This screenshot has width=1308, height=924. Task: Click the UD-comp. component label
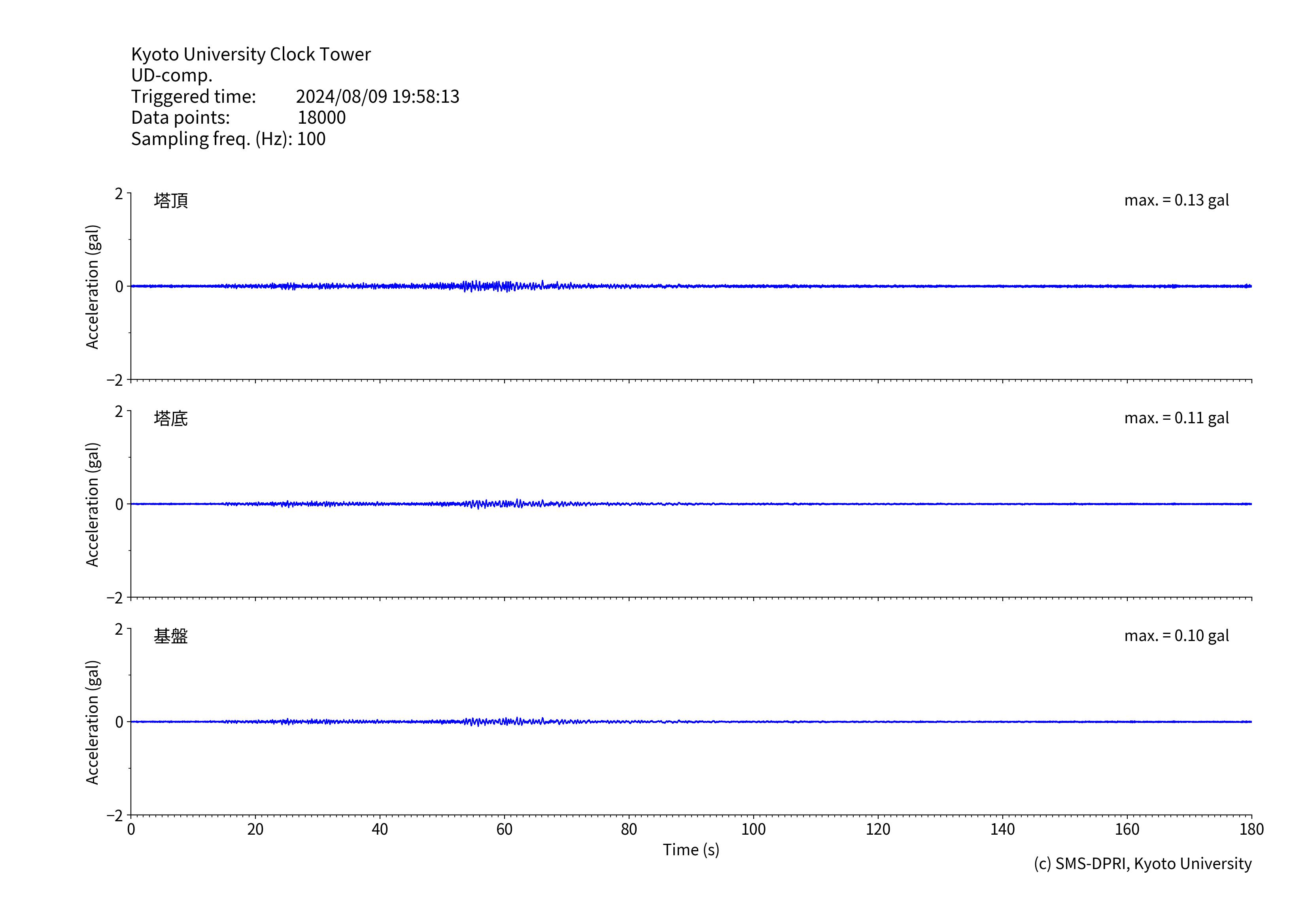pyautogui.click(x=172, y=75)
